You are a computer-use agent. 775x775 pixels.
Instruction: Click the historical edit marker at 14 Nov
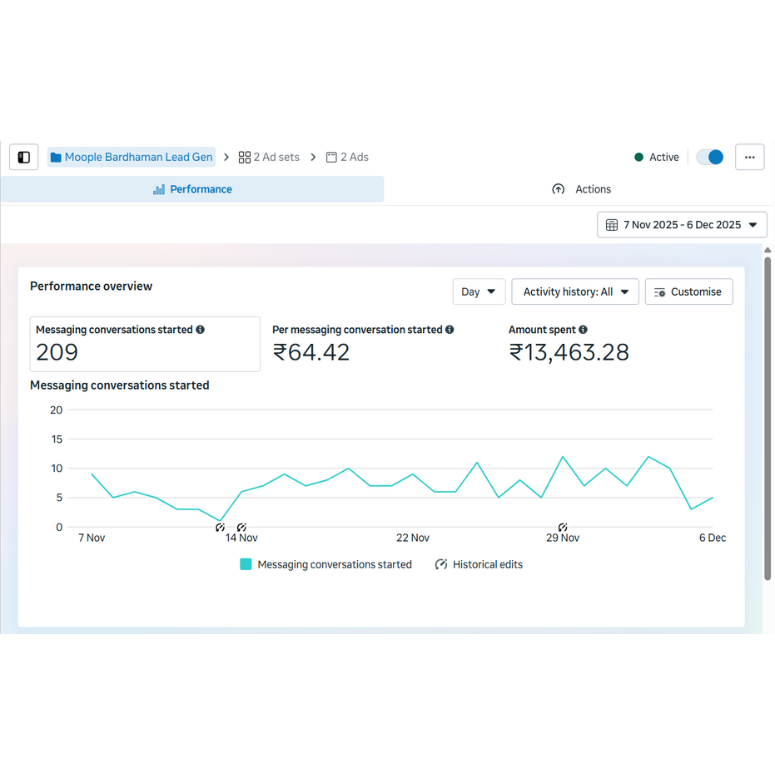(x=241, y=527)
